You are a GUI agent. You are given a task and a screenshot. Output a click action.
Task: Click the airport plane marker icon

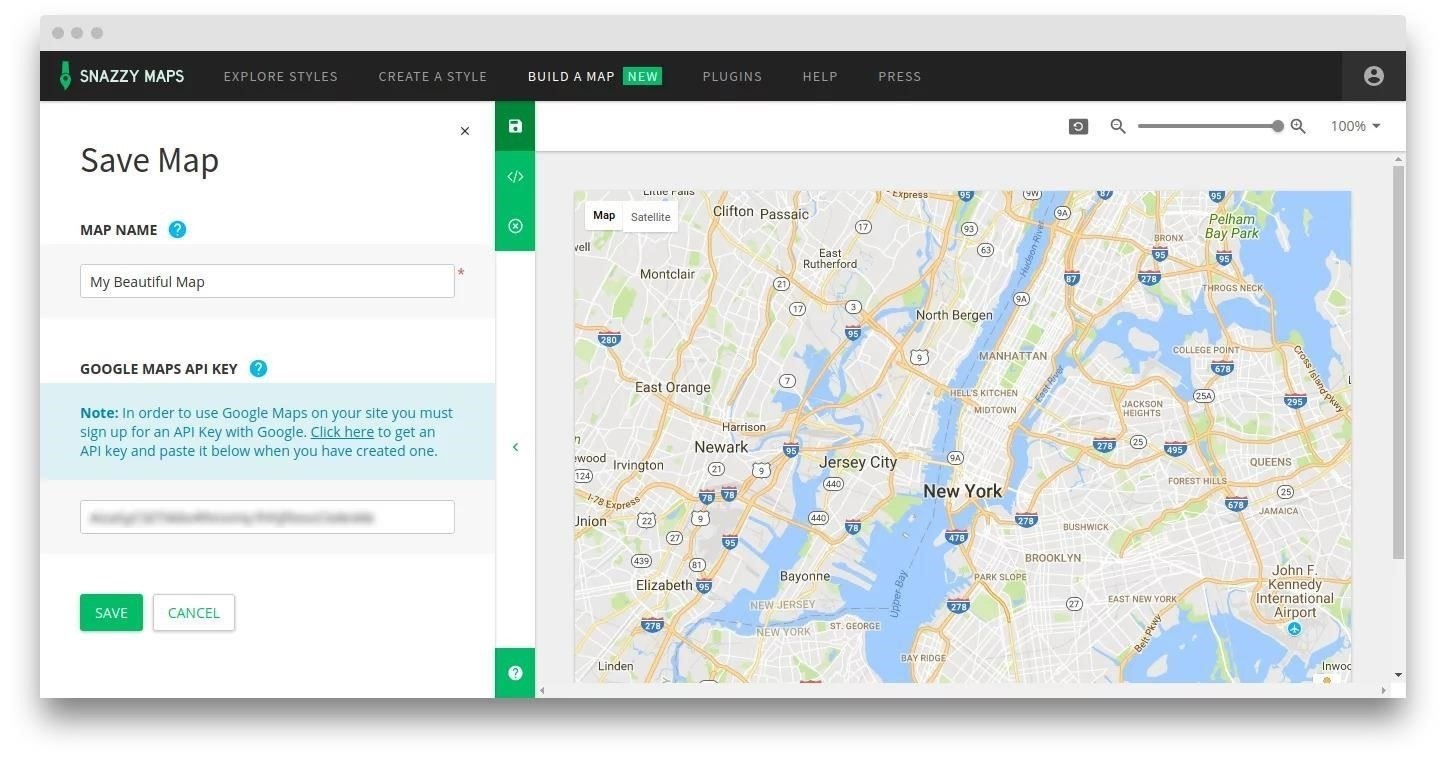(x=1294, y=629)
